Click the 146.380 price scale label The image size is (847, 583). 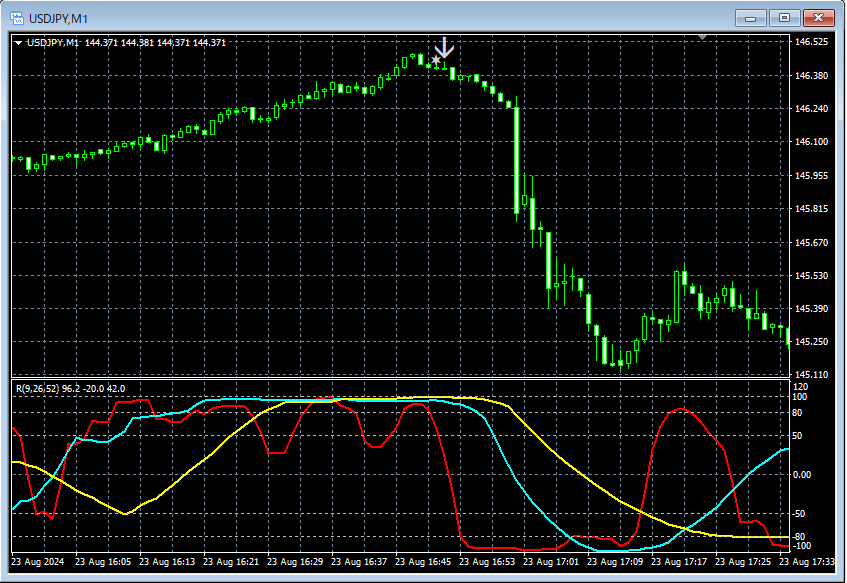(x=811, y=76)
